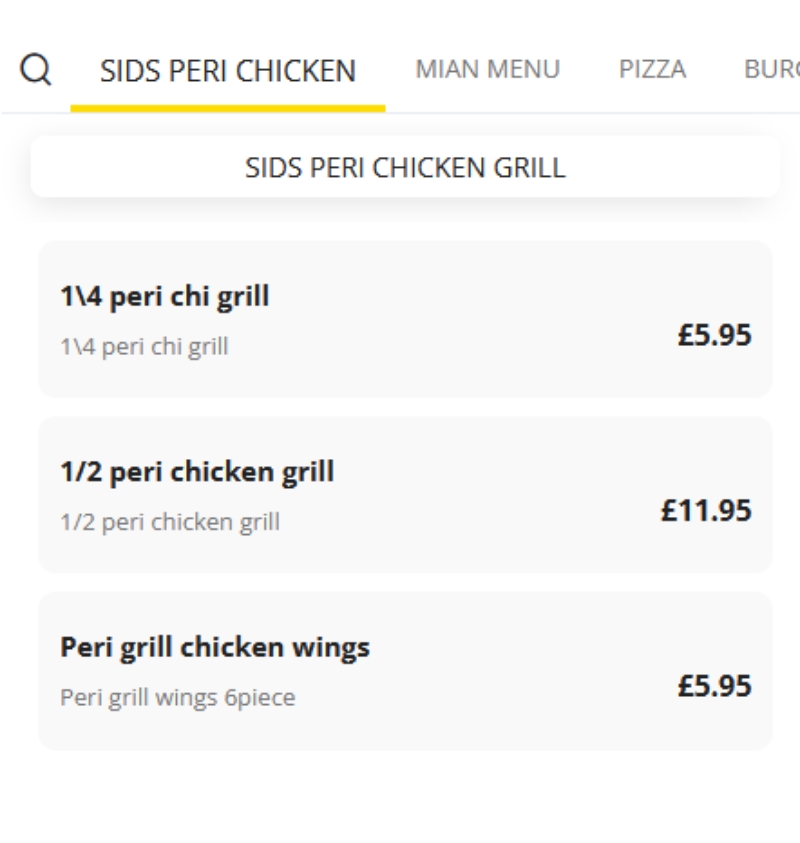Click the yellow active-tab underline indicator
The image size is (800, 843).
pyautogui.click(x=228, y=109)
